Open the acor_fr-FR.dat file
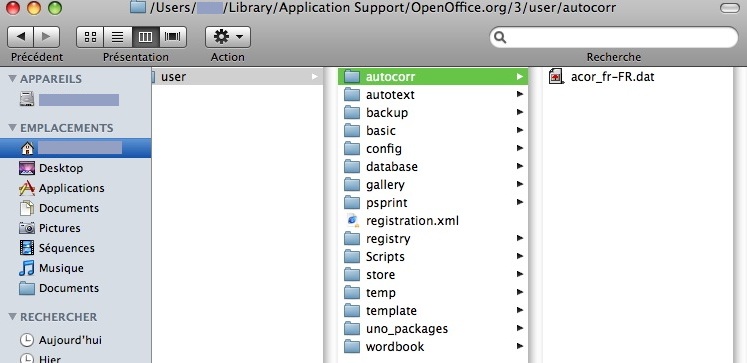Screen dimensions: 747x363 (x=602, y=77)
